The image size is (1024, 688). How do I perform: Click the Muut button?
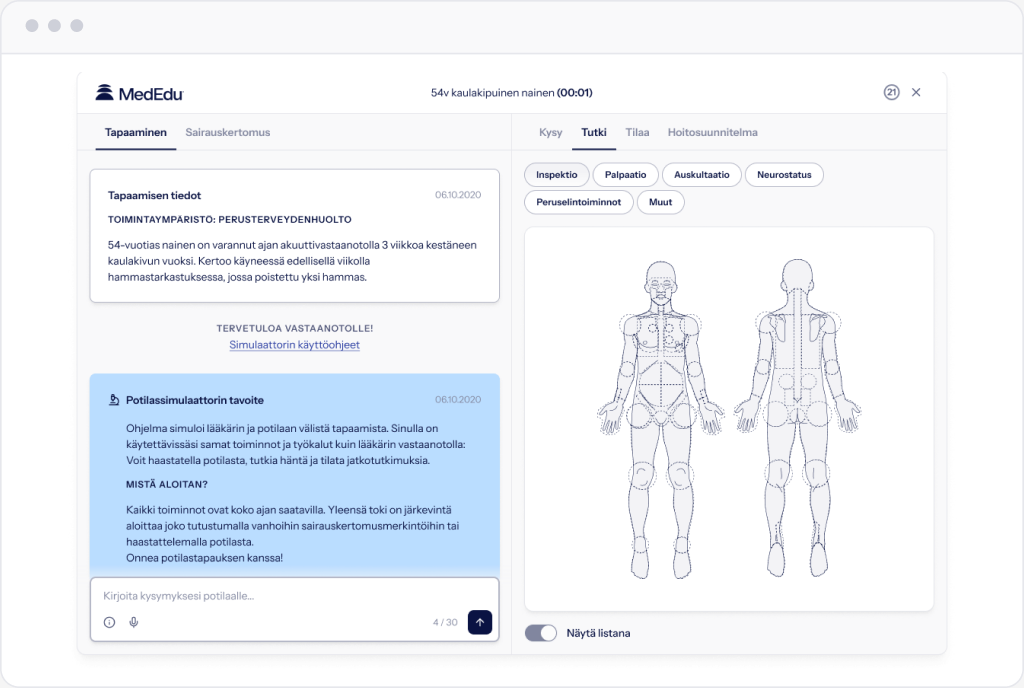tap(660, 202)
